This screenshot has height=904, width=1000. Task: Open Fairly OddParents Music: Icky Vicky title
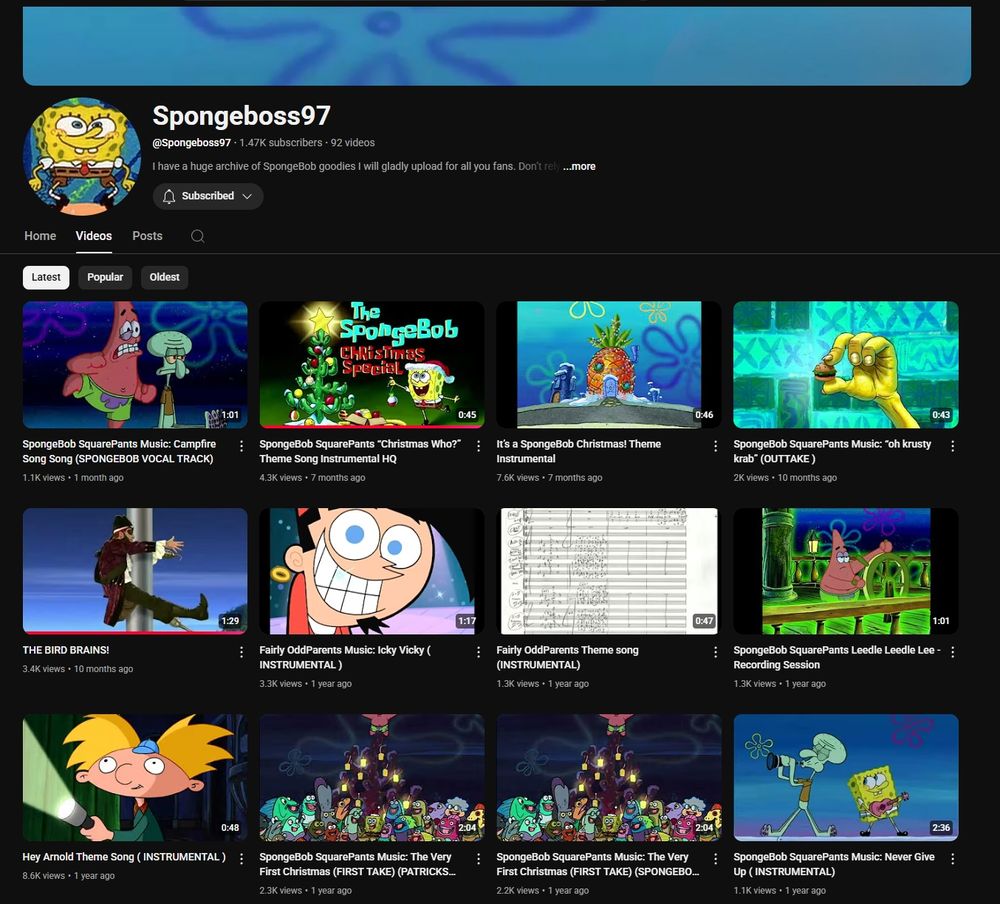tap(345, 657)
